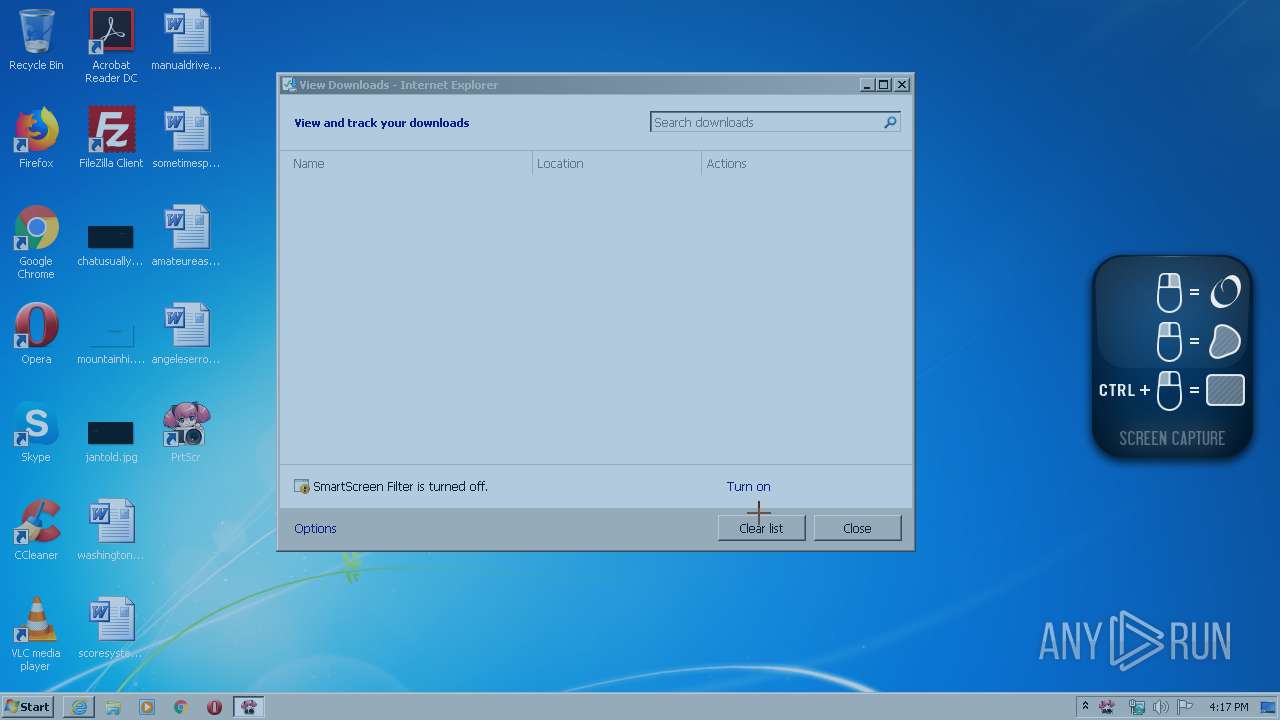Image resolution: width=1280 pixels, height=720 pixels.
Task: Click the ellipse capture shape icon
Action: pyautogui.click(x=1225, y=291)
